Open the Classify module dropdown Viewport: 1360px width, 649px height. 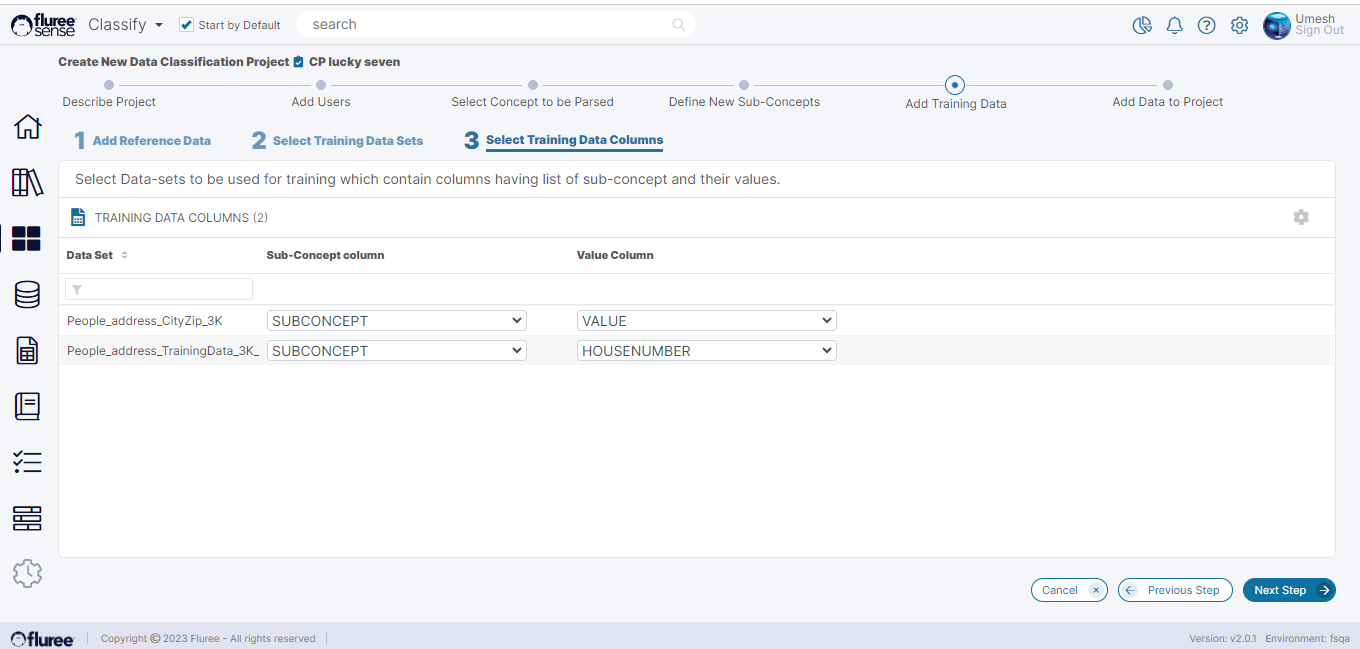[x=125, y=25]
